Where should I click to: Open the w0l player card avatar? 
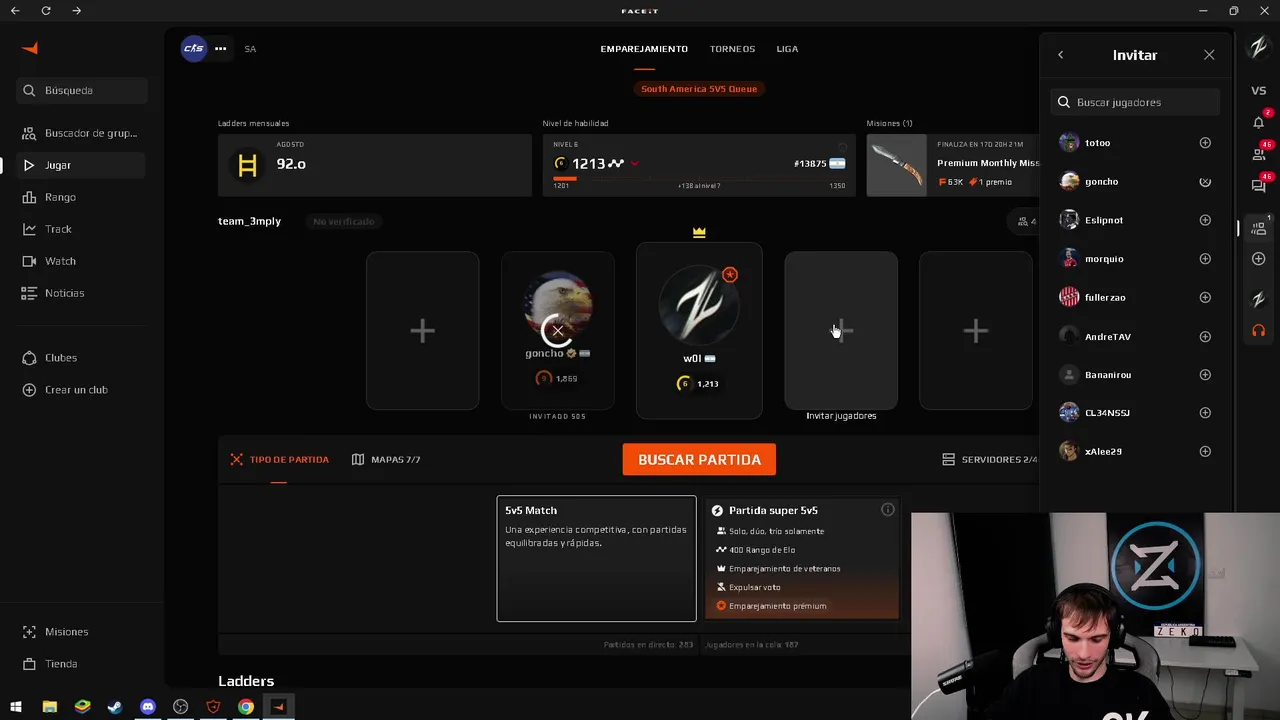[699, 306]
